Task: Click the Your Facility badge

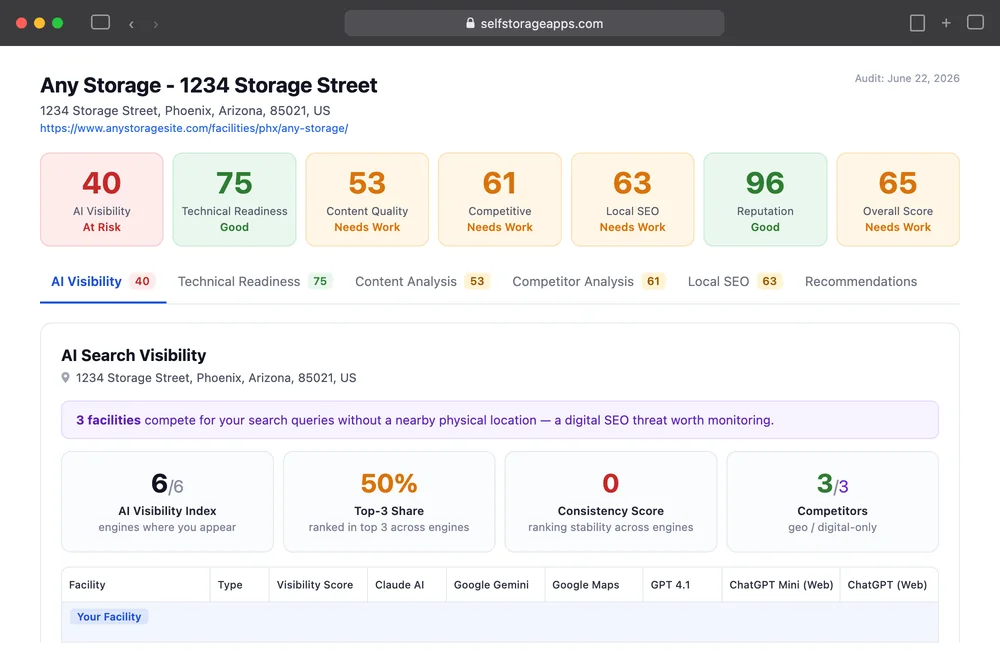Action: click(109, 616)
